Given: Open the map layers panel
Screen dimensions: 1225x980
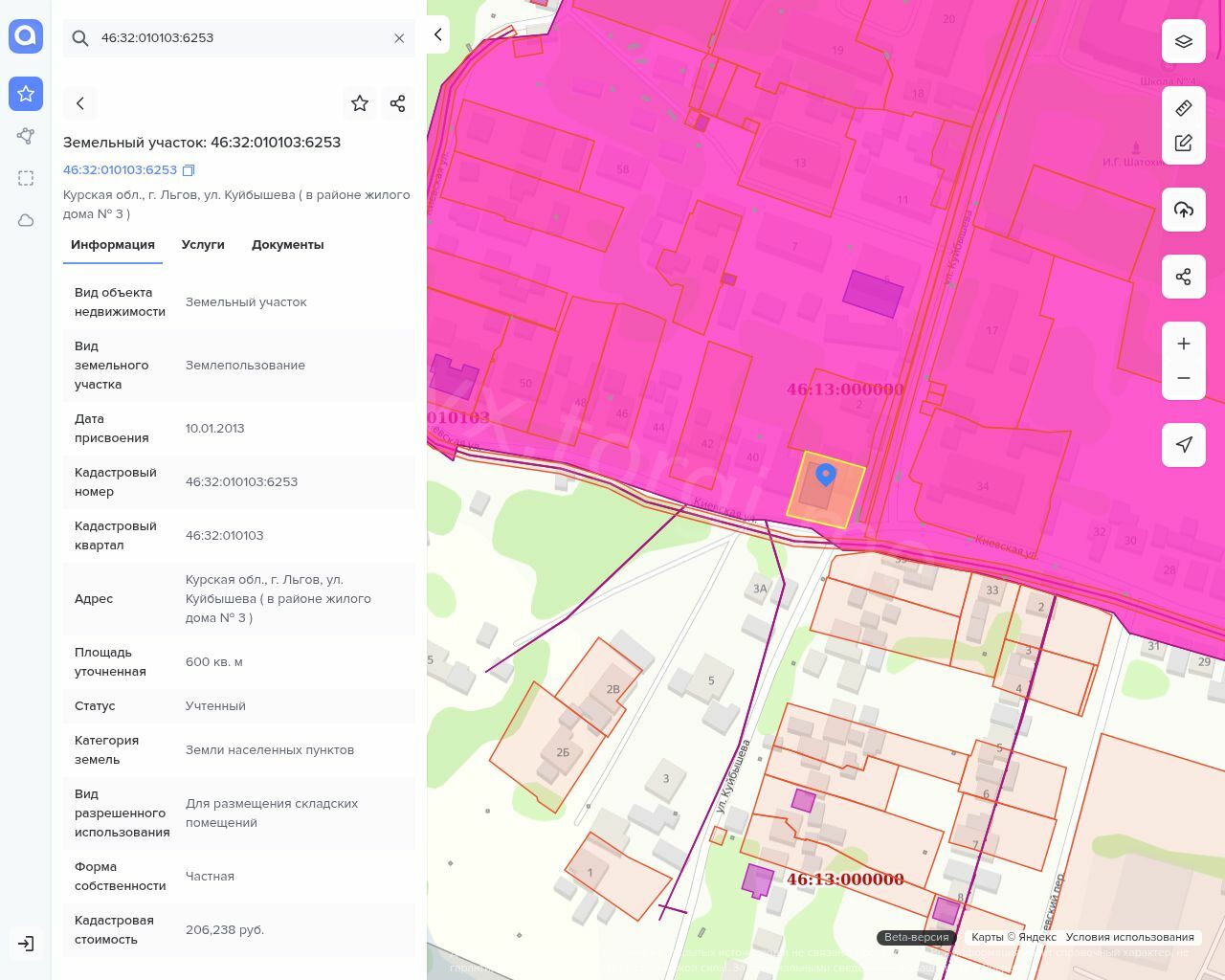Looking at the screenshot, I should pos(1183,41).
